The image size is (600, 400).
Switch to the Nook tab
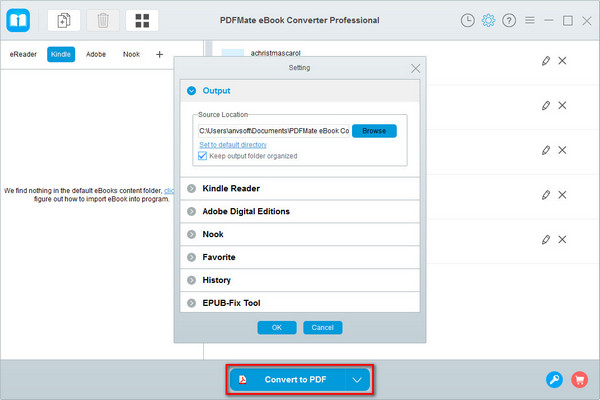pos(131,54)
